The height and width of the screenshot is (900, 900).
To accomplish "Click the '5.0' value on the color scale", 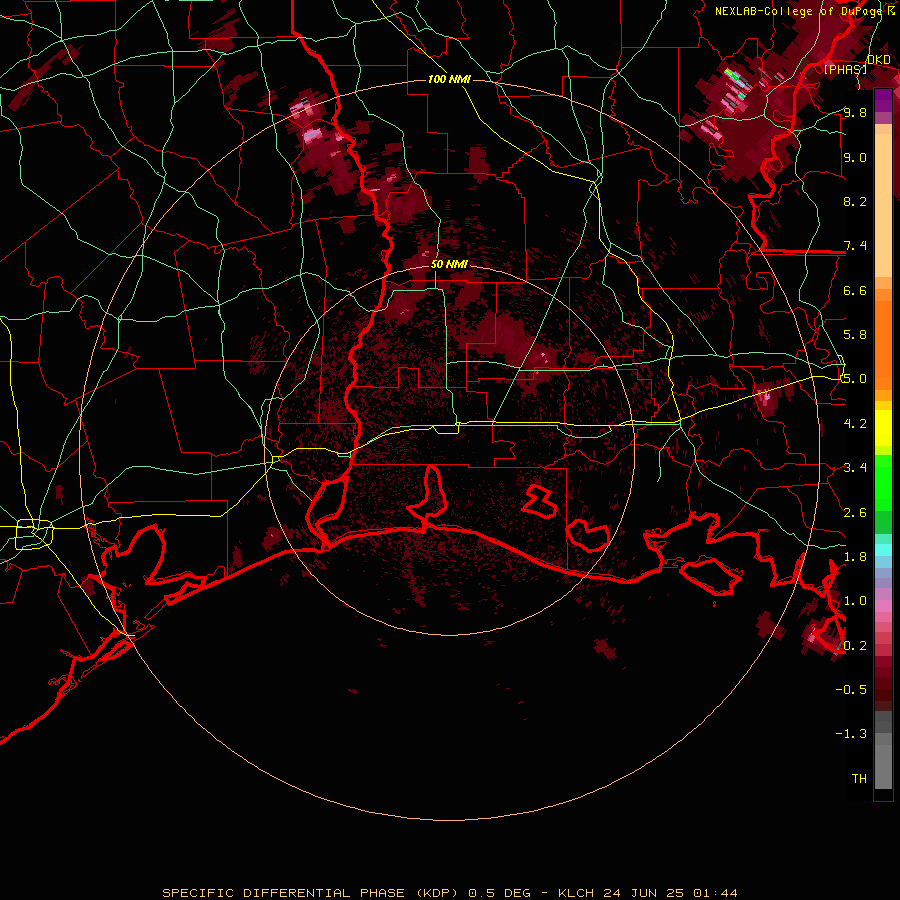I will (x=855, y=379).
